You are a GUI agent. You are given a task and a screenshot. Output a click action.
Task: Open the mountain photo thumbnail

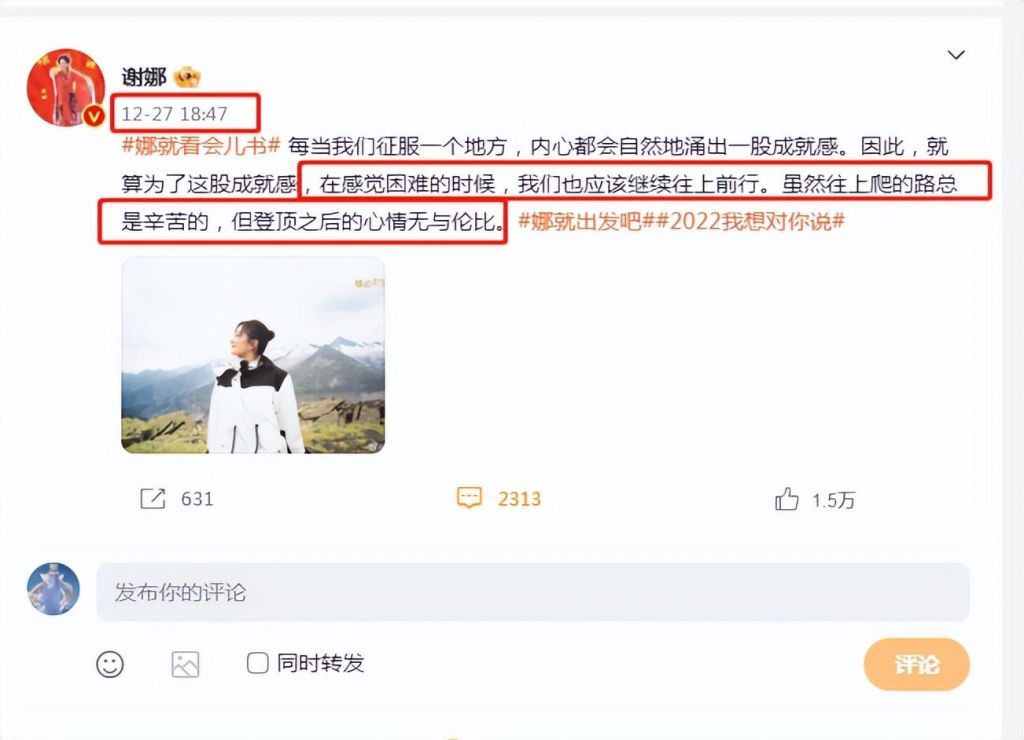pos(253,355)
